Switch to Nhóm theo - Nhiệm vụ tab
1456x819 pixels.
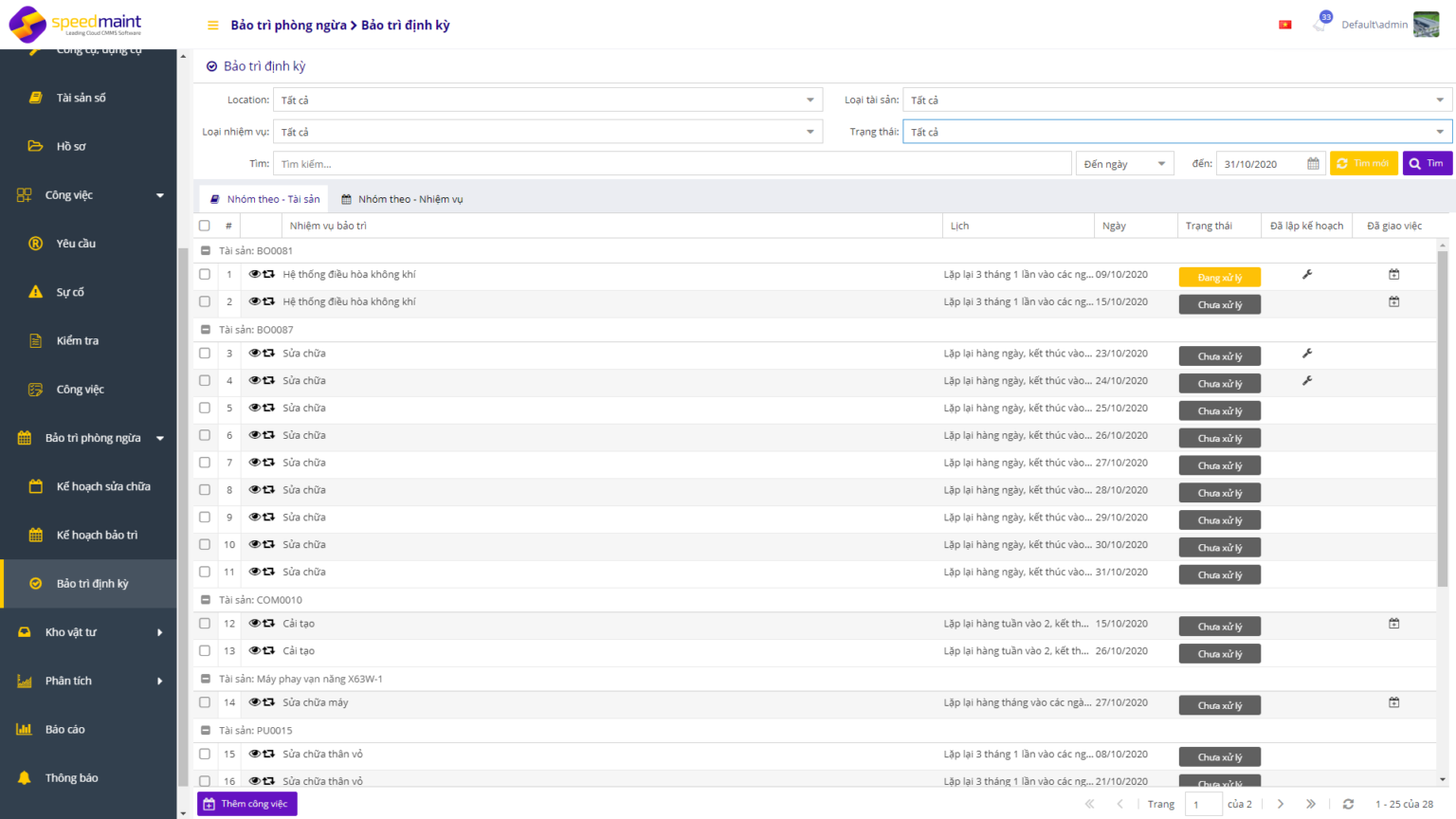pos(402,199)
